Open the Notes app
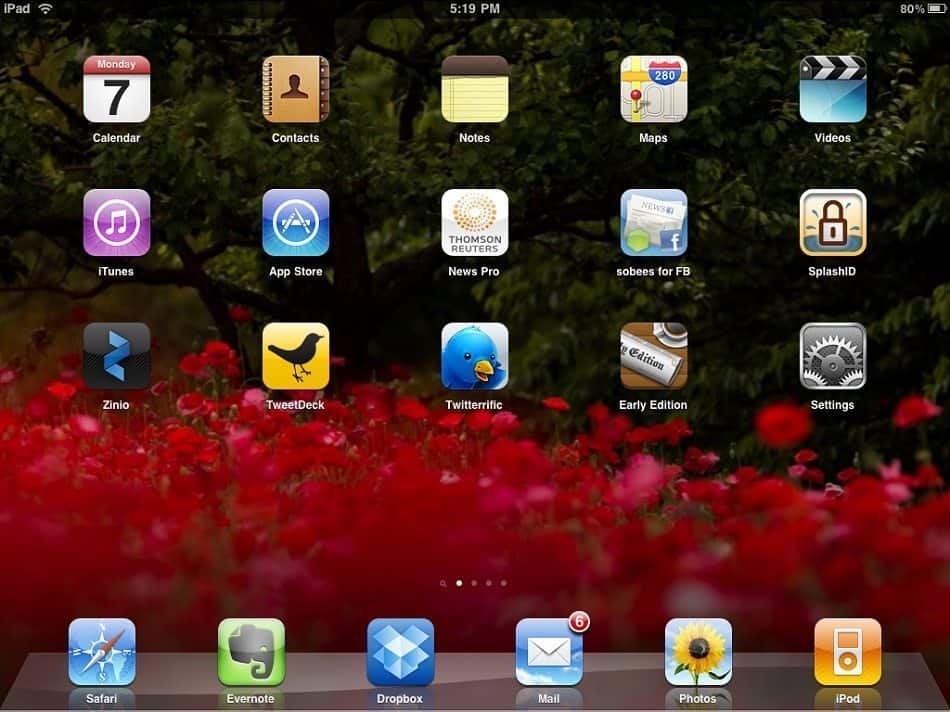Viewport: 950px width, 712px height. tap(474, 89)
